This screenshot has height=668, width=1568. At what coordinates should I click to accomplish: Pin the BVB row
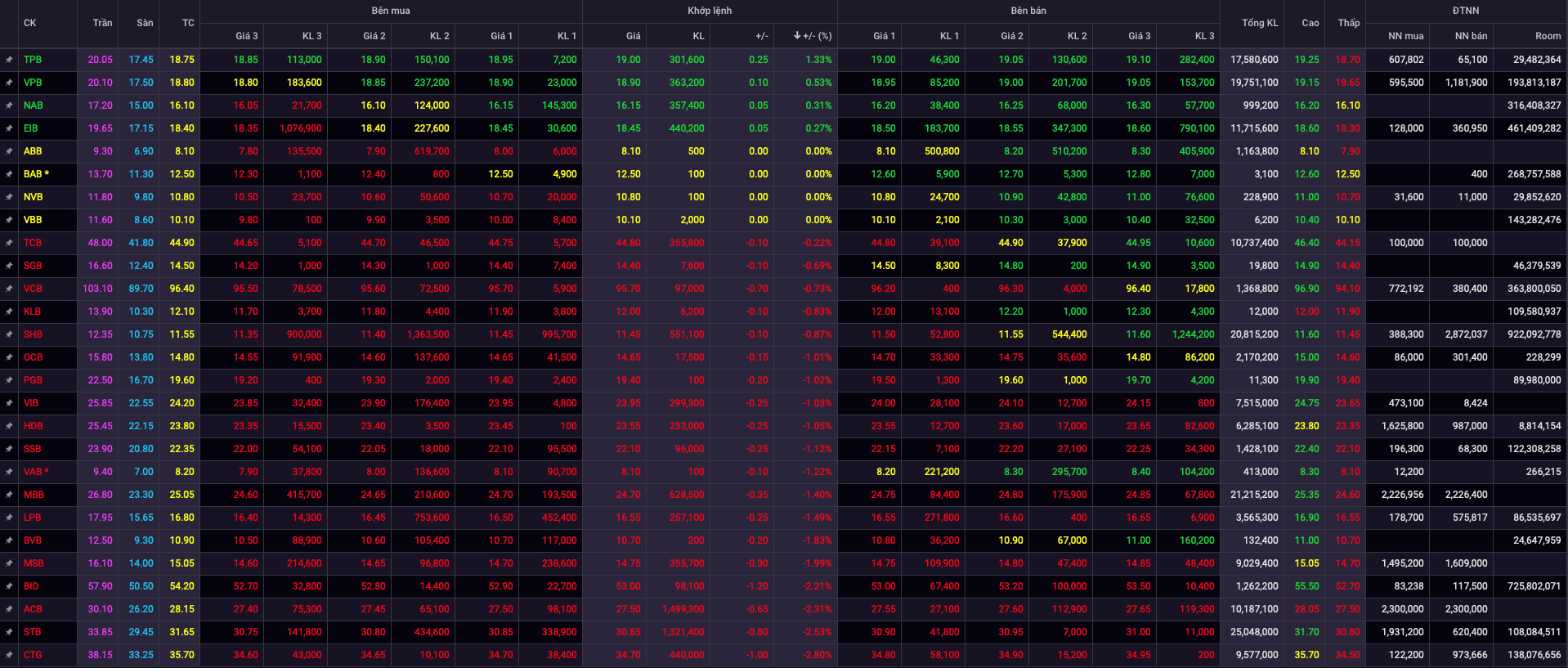click(x=9, y=540)
